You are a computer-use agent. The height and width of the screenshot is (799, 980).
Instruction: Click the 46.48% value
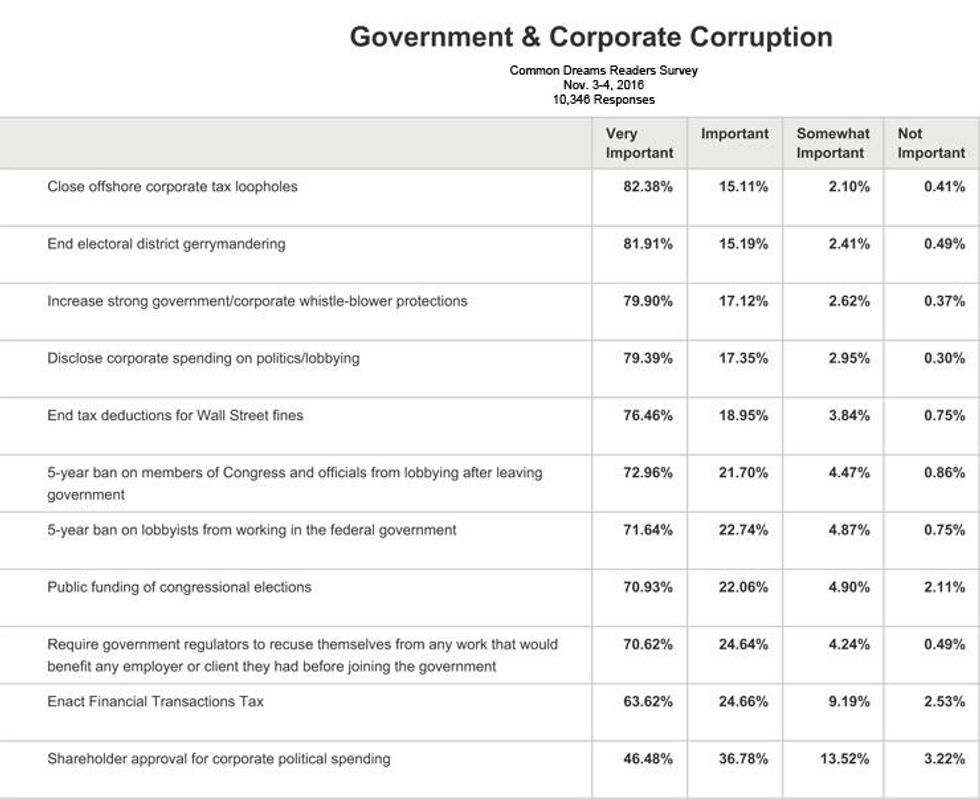coord(647,760)
